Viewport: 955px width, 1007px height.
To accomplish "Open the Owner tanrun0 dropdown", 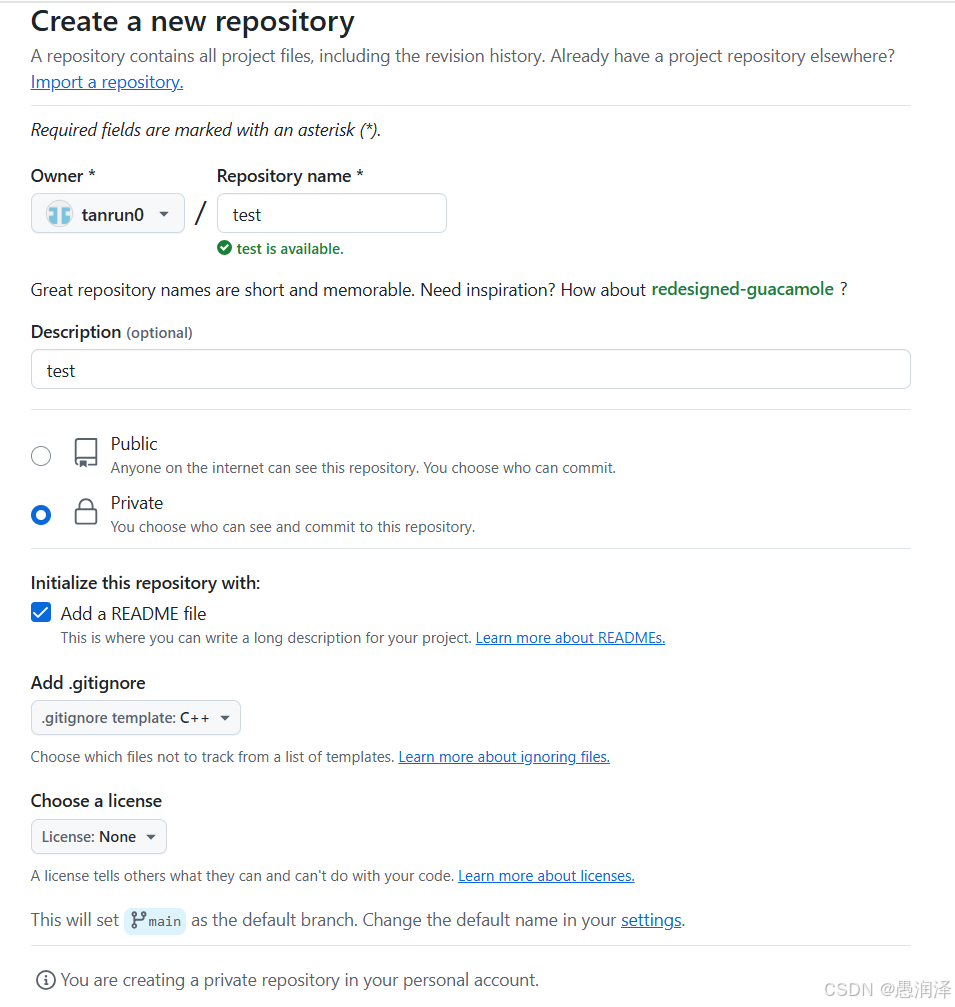I will (x=108, y=214).
